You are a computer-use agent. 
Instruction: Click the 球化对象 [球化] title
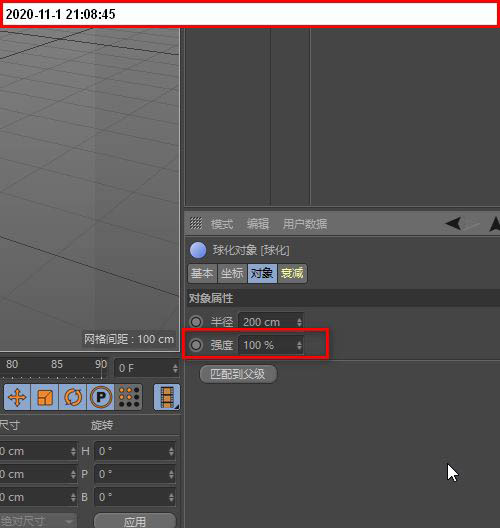(251, 250)
